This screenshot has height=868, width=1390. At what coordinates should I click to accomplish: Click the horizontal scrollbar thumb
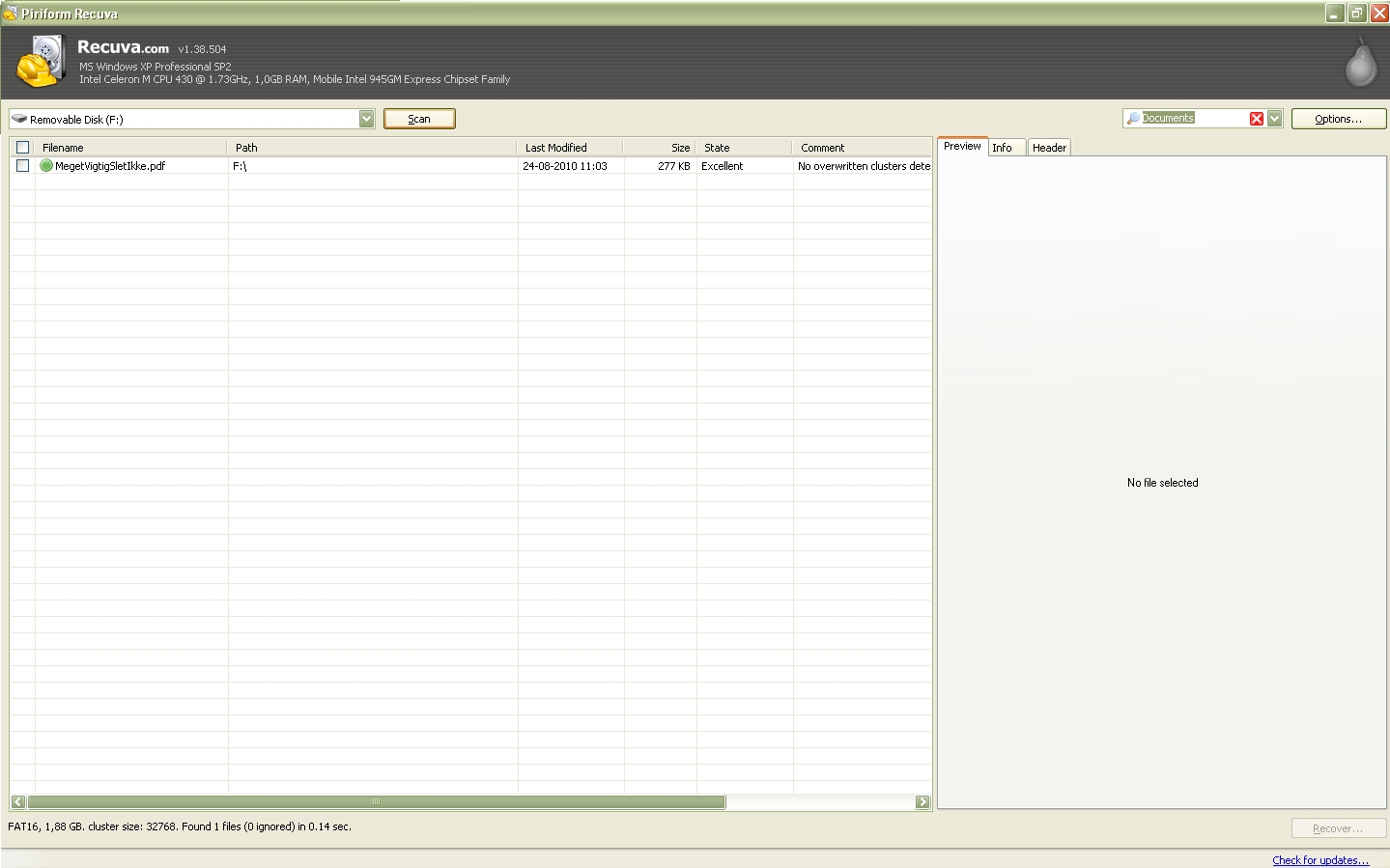click(x=376, y=801)
